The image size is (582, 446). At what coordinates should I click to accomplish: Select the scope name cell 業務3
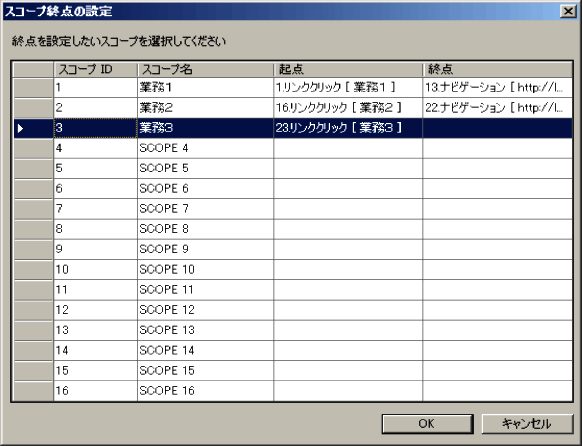206,128
